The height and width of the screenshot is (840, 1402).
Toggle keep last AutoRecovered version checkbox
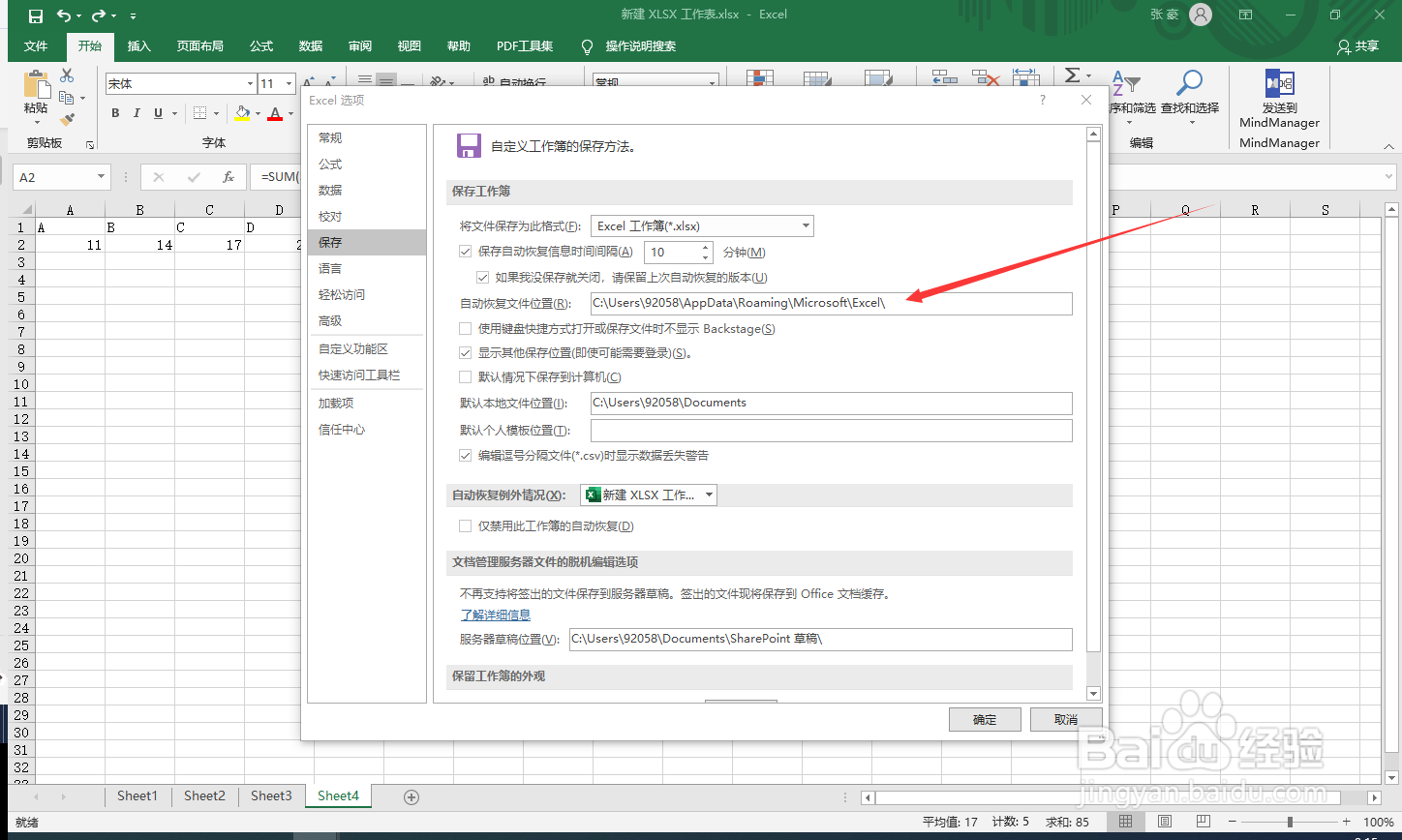click(x=482, y=277)
